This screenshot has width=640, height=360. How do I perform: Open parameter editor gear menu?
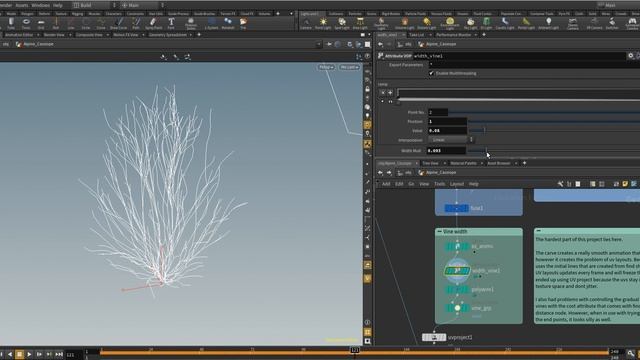631,56
